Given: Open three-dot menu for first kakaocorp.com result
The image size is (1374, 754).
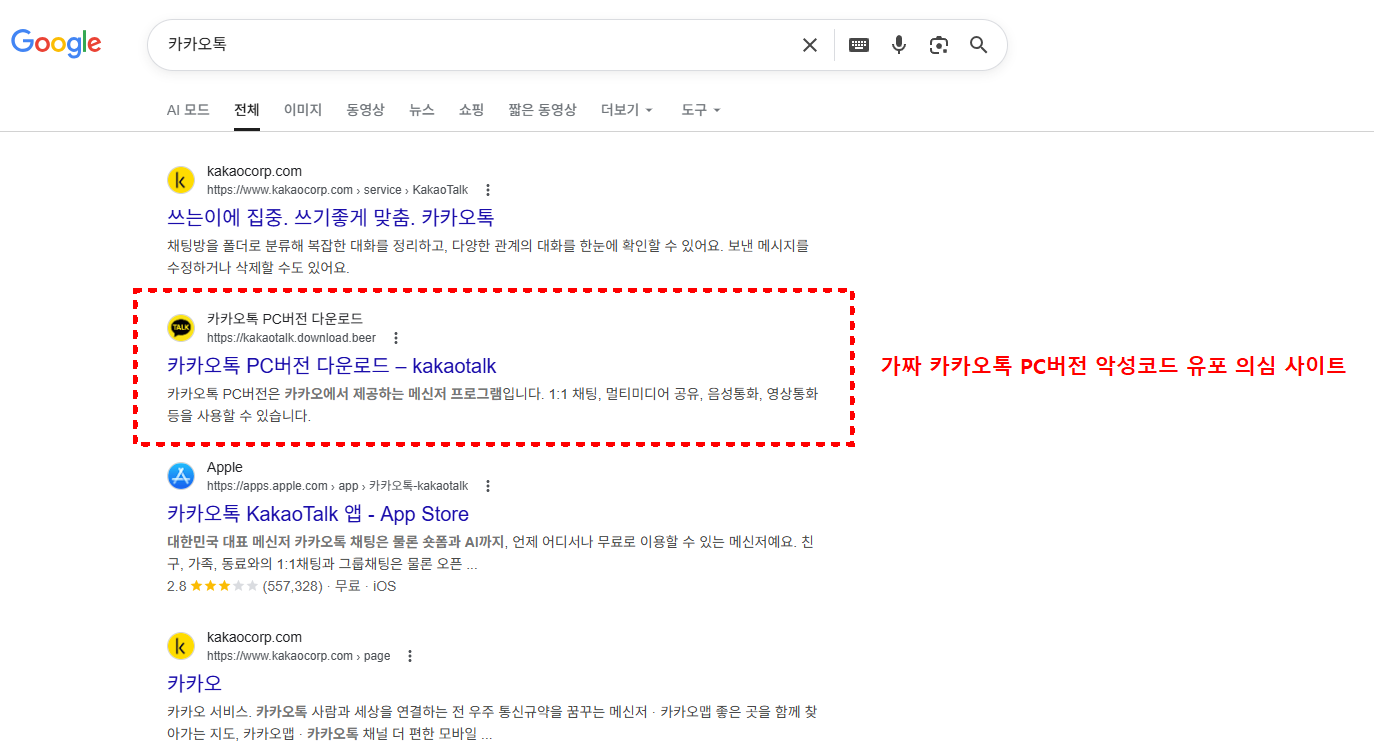Looking at the screenshot, I should click(x=488, y=190).
